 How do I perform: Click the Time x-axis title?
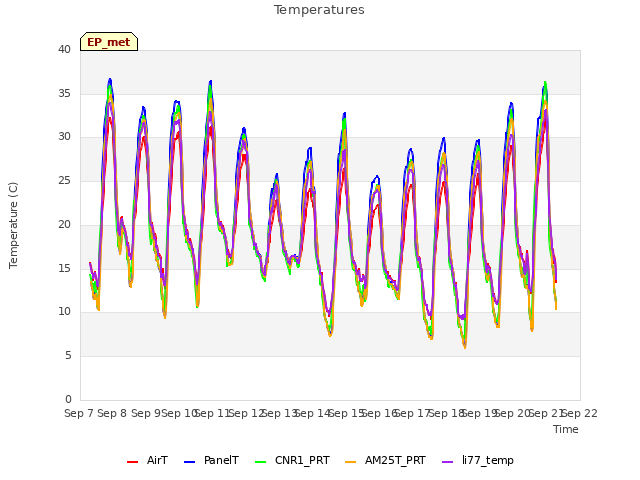566,429
